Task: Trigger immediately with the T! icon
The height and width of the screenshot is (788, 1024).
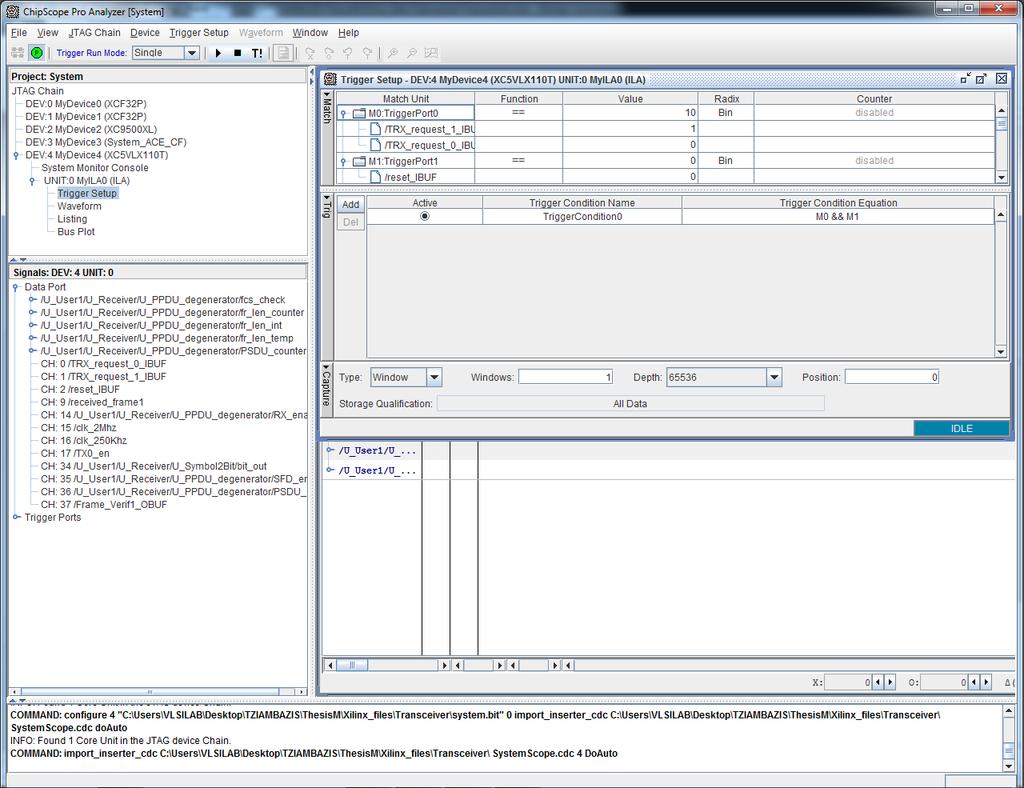Action: point(257,53)
